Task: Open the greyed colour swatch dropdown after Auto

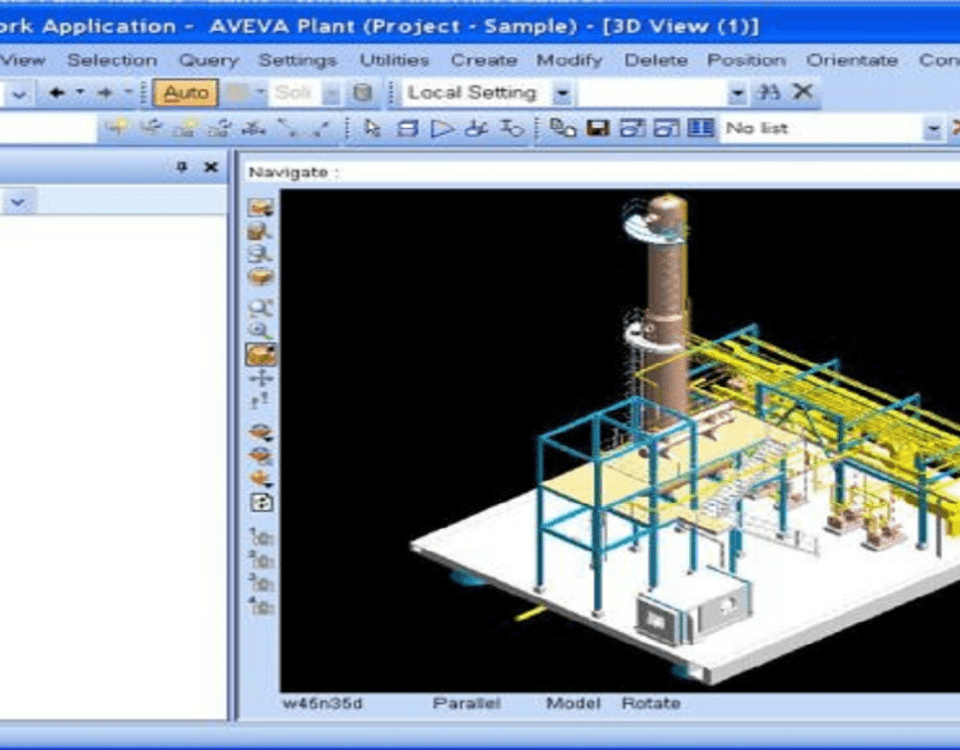Action: click(261, 93)
